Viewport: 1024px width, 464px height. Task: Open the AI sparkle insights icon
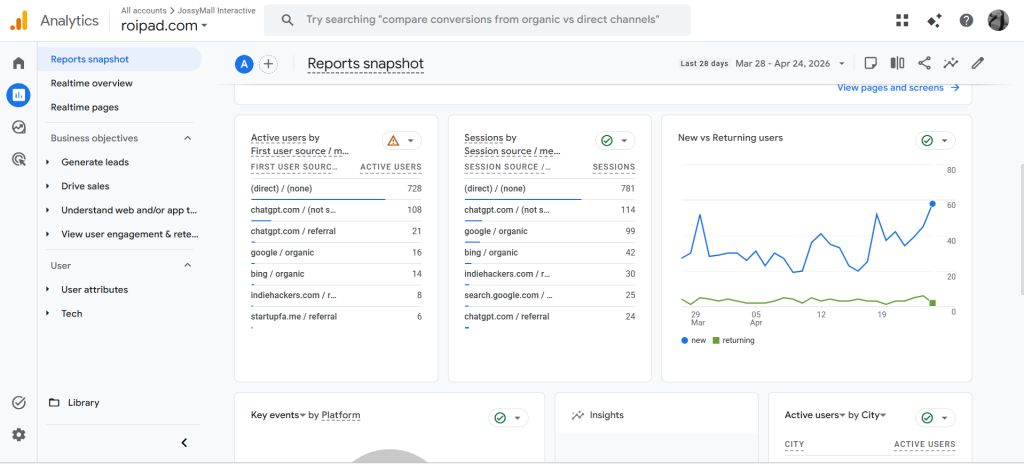click(934, 21)
